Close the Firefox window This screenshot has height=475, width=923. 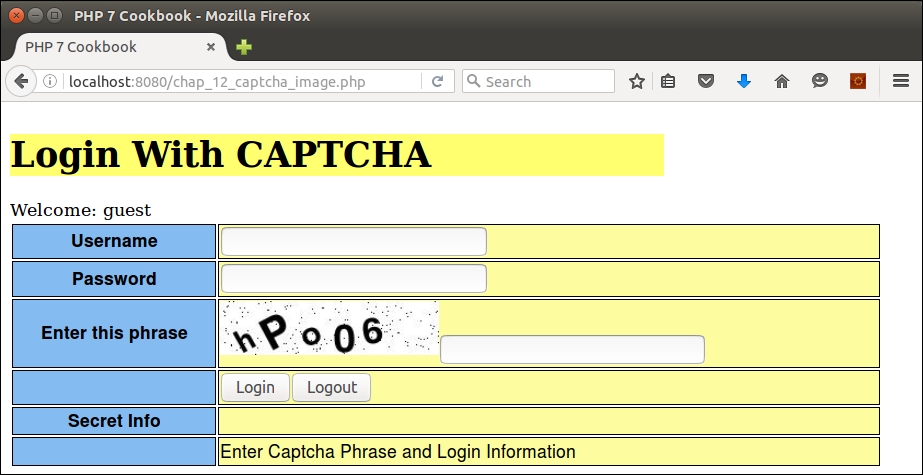click(16, 15)
